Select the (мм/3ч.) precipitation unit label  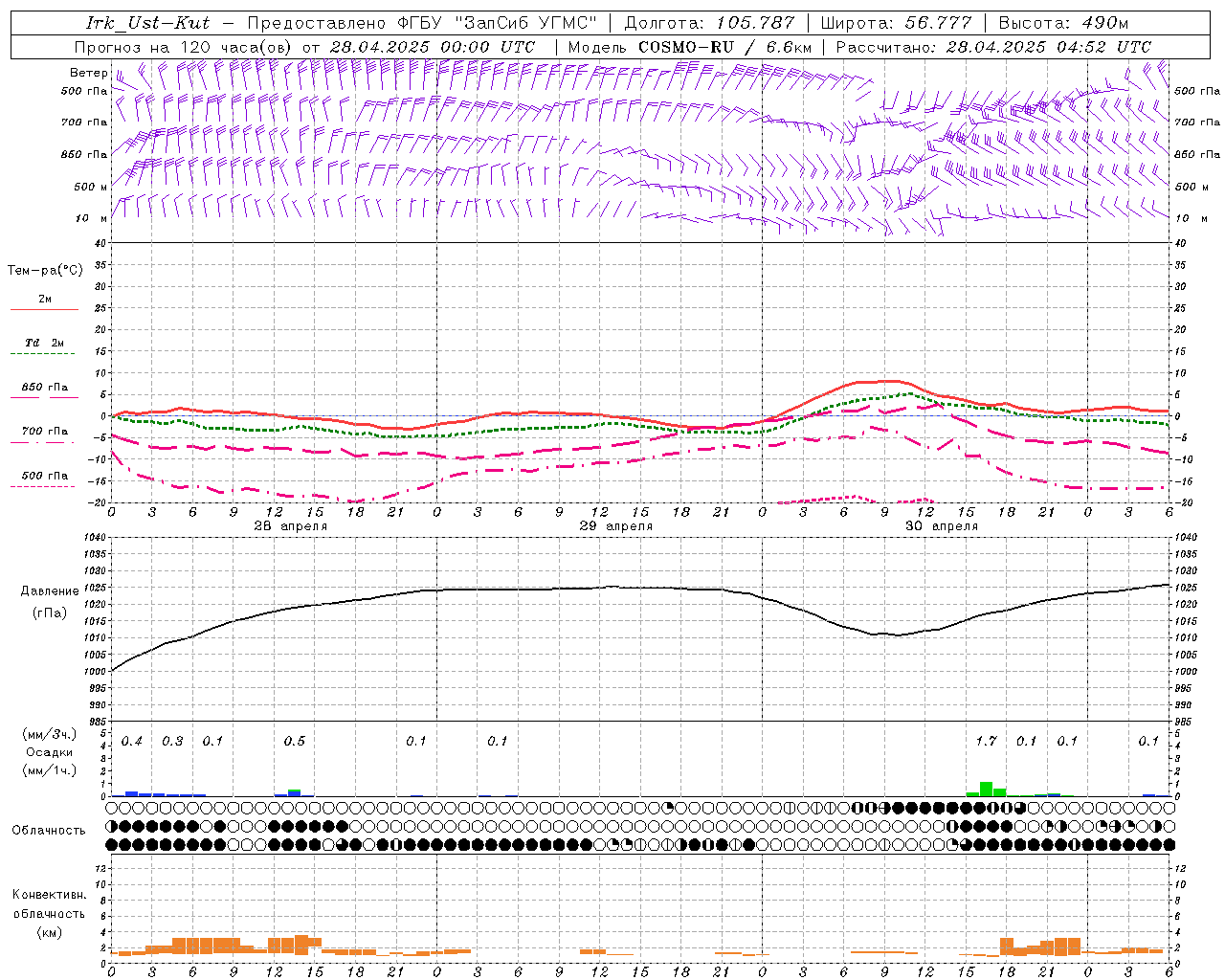click(49, 734)
